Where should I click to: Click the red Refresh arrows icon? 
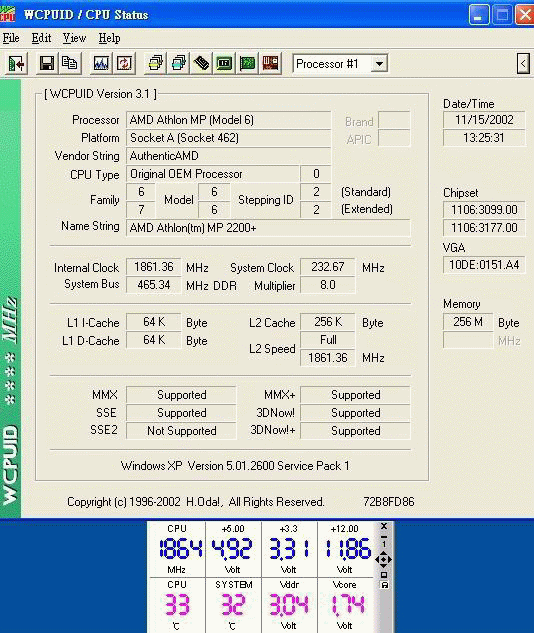point(124,63)
